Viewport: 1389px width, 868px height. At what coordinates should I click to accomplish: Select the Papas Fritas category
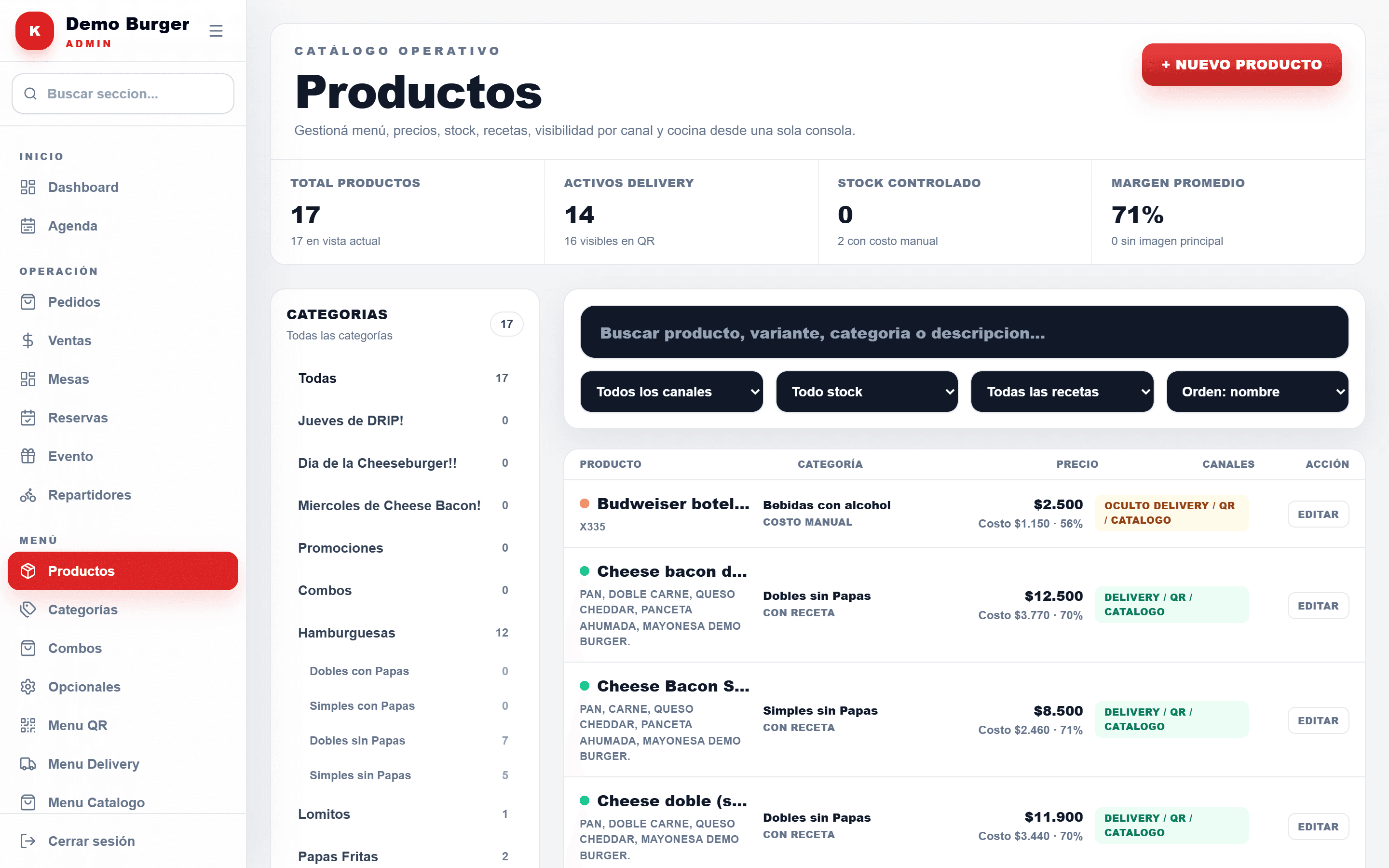click(x=404, y=856)
